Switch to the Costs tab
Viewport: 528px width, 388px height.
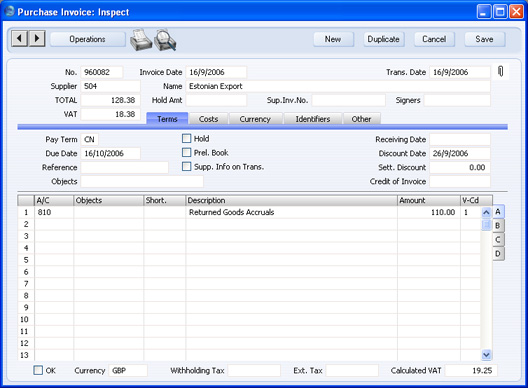point(208,119)
